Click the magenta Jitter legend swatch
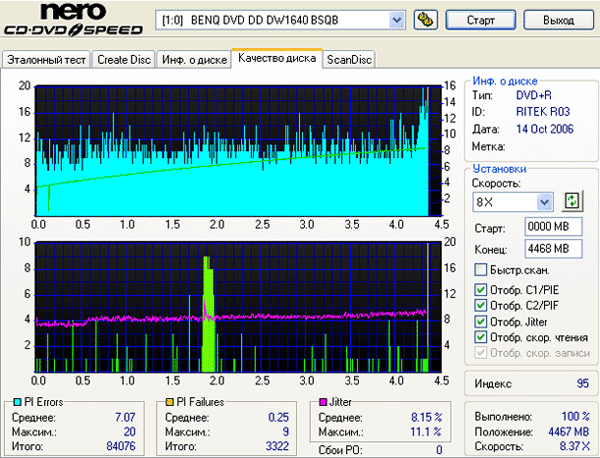Image resolution: width=600 pixels, height=458 pixels. tap(322, 402)
